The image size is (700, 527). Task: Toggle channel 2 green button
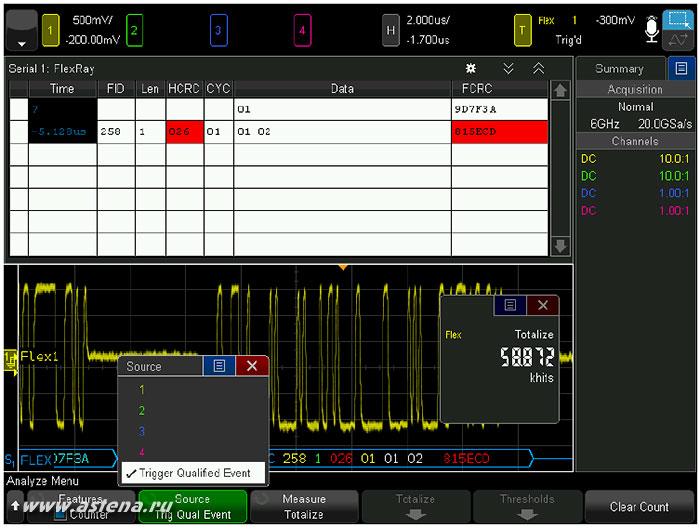click(x=134, y=30)
